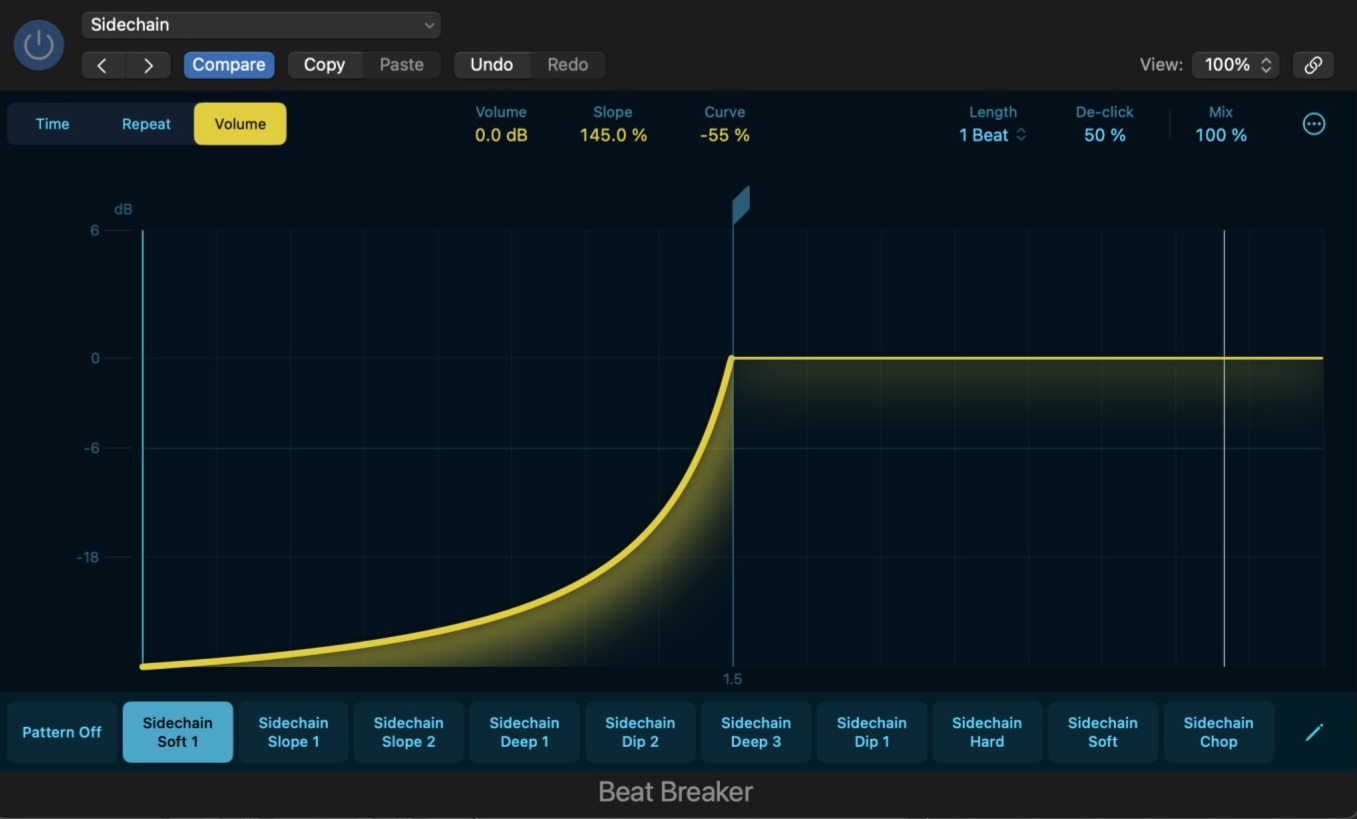1357x819 pixels.
Task: Click the Undo button
Action: (491, 65)
